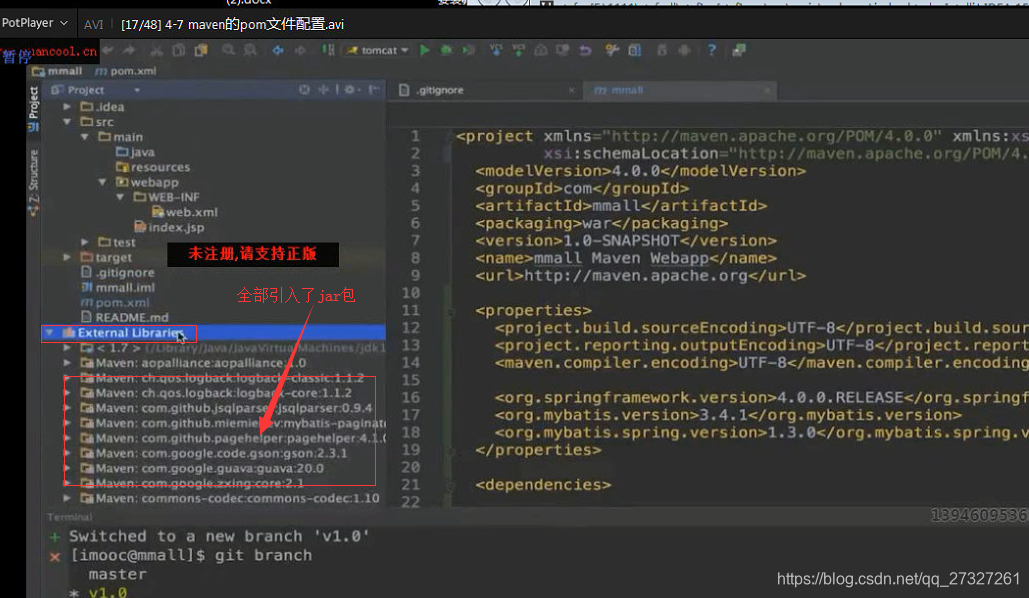Open Help with the question mark icon
Screen dimensions: 1029x598
pos(711,51)
